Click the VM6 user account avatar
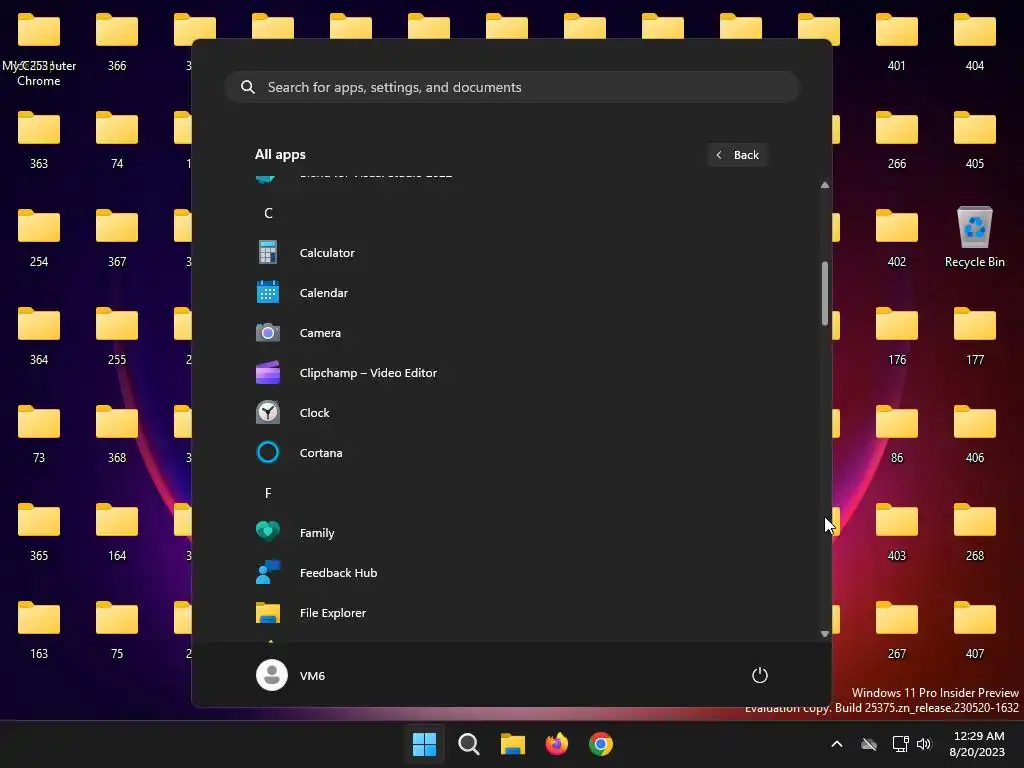1024x768 pixels. click(x=272, y=675)
